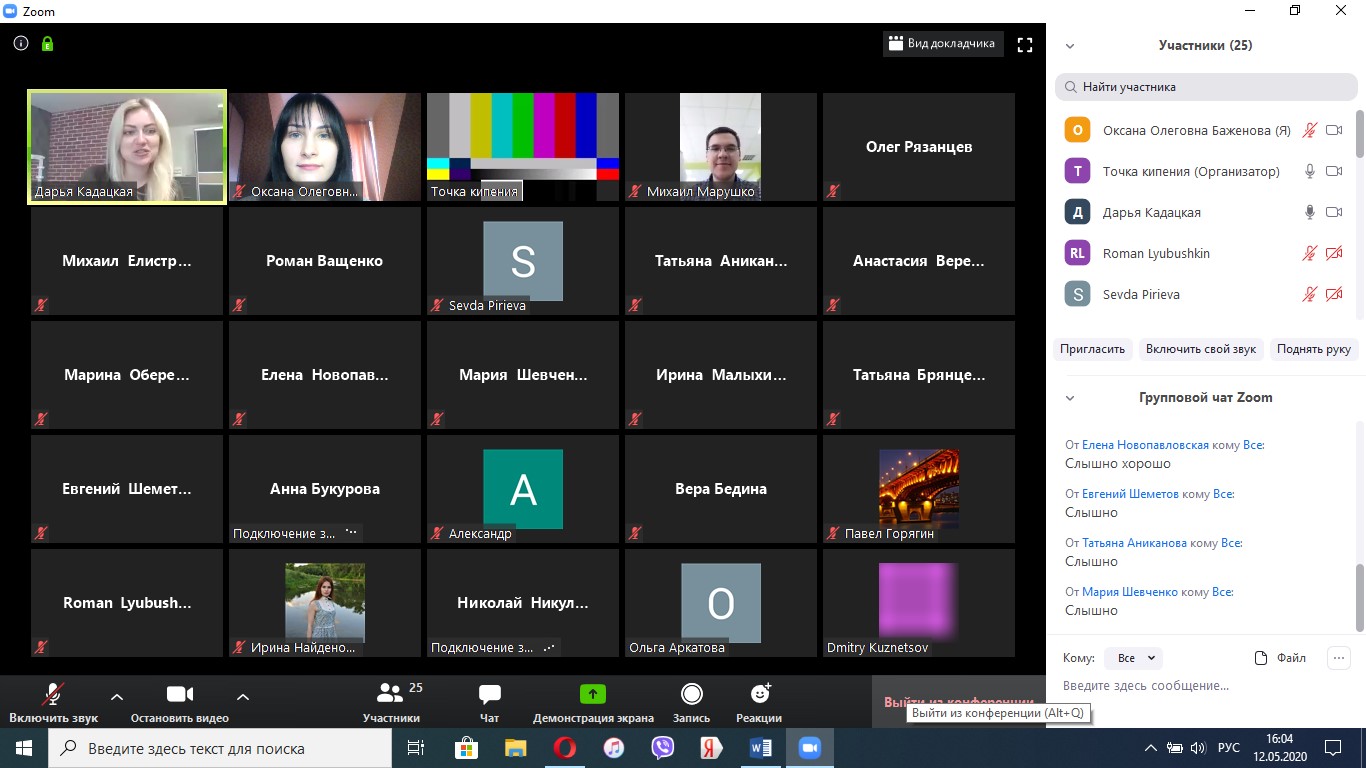Select Точка кипения color bars tile

[x=523, y=147]
